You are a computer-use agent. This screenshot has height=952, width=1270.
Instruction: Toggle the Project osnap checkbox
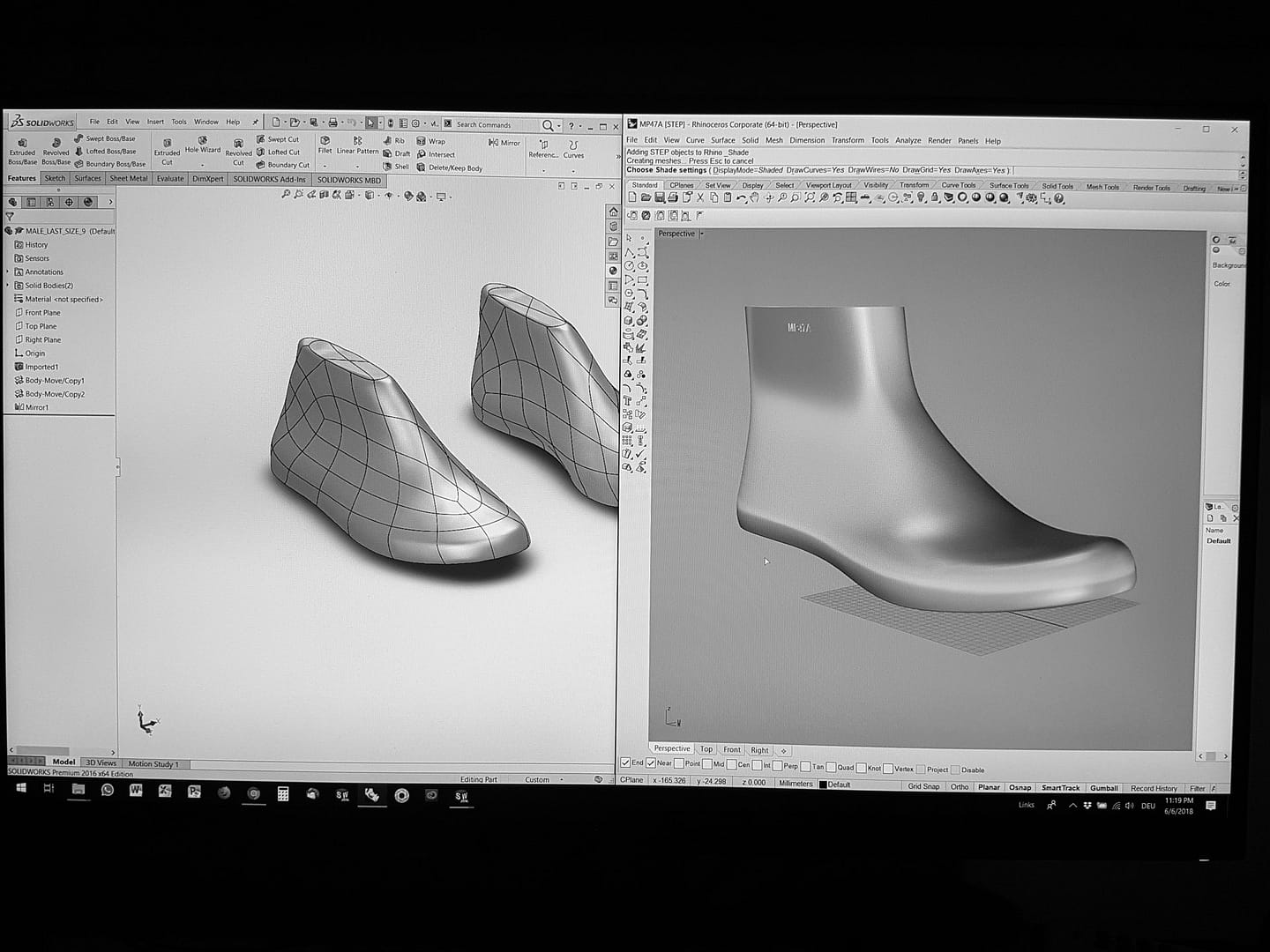pyautogui.click(x=923, y=769)
